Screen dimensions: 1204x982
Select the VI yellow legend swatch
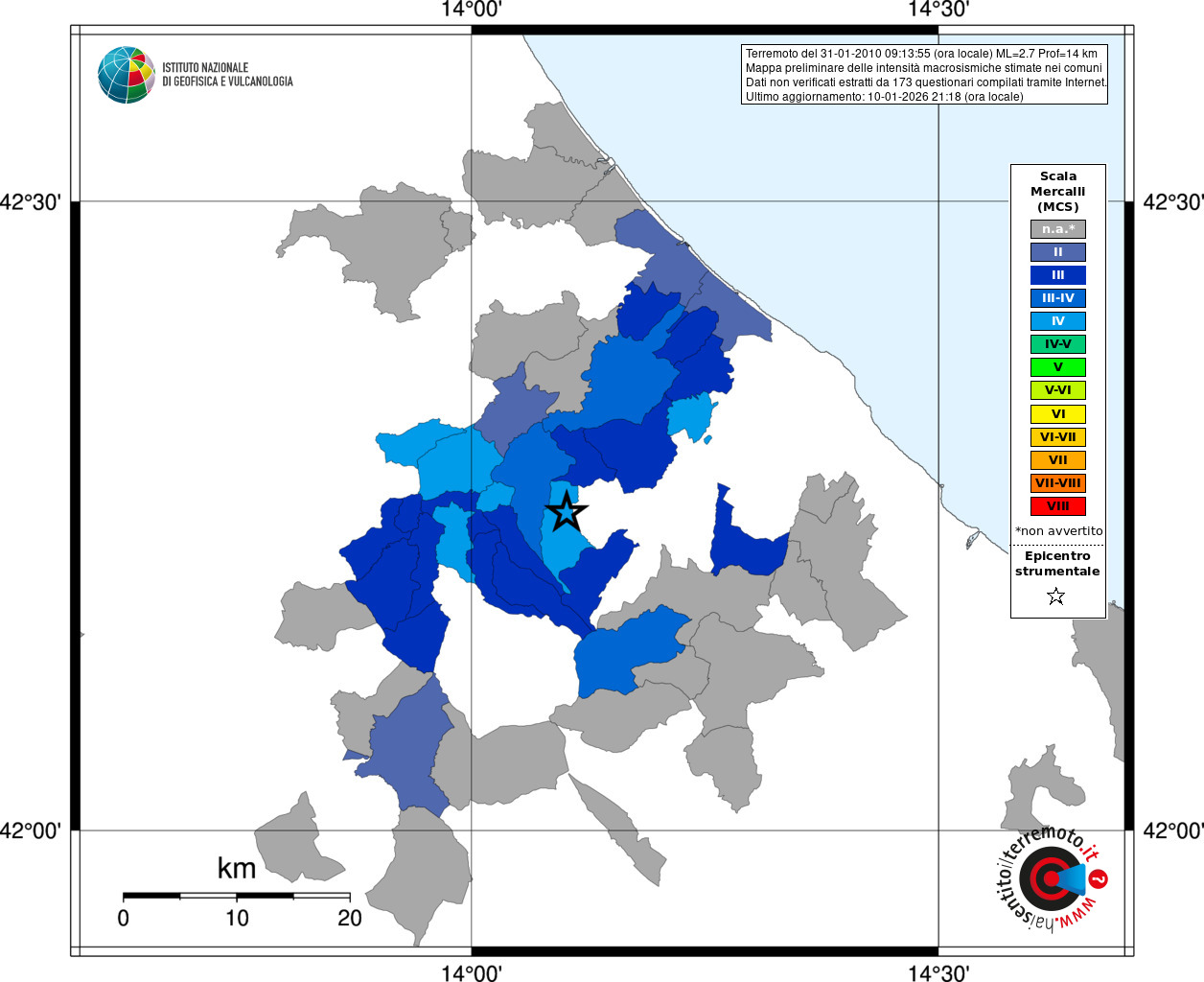tap(1058, 414)
